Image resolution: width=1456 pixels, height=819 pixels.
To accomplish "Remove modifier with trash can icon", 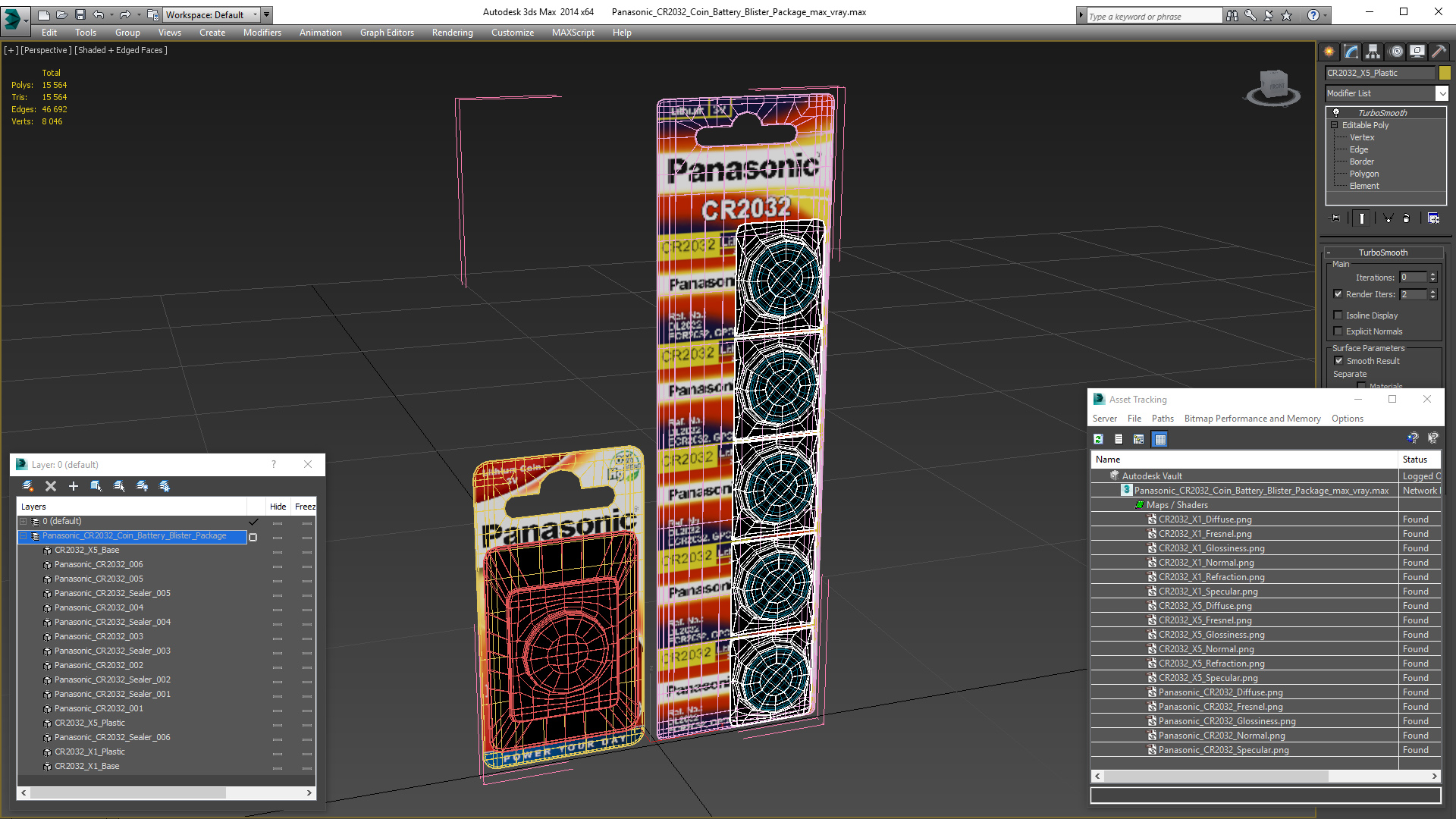I will click(x=1407, y=218).
